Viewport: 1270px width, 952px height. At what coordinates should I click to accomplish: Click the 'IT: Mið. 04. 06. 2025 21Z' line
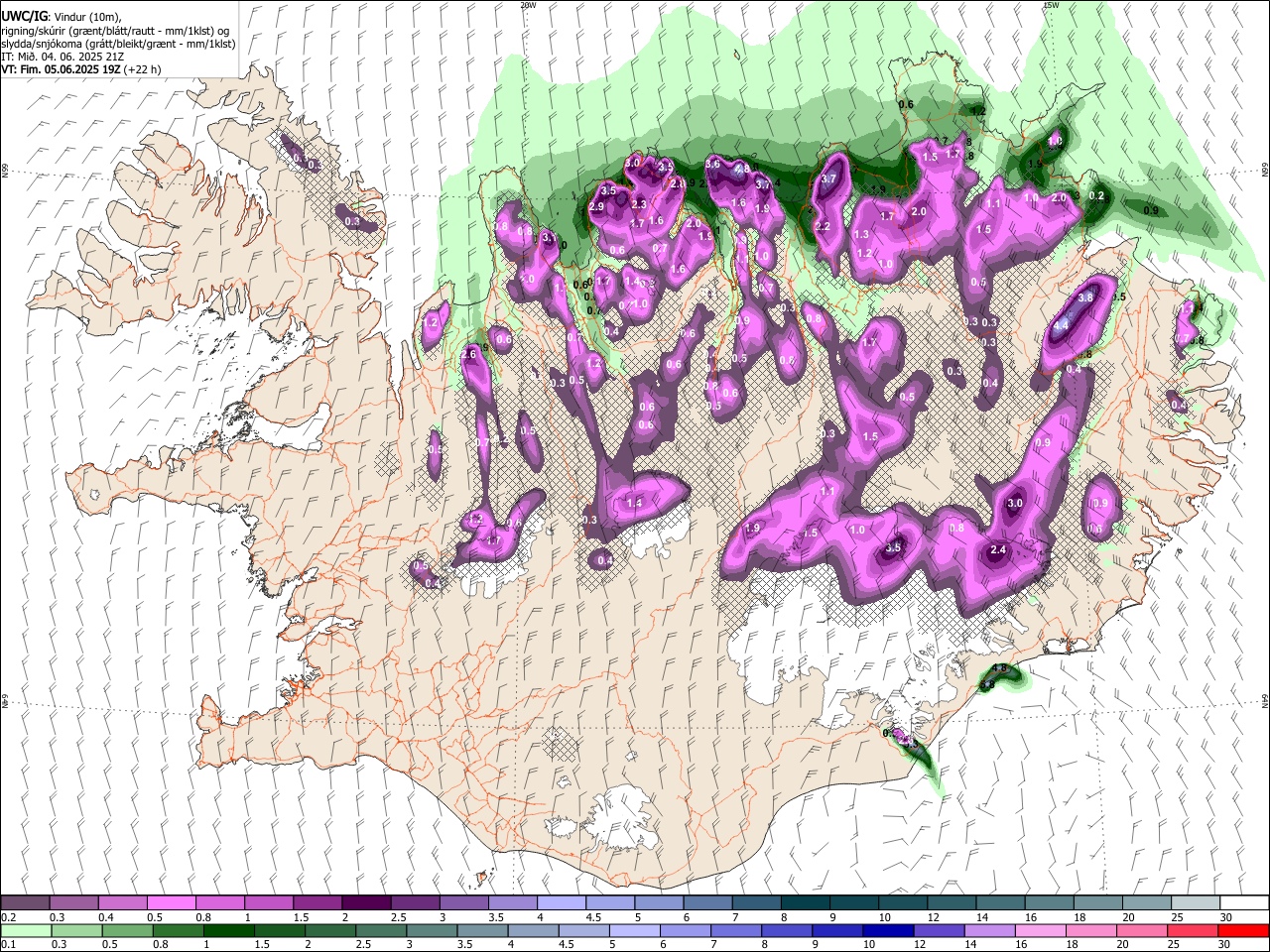[63, 57]
